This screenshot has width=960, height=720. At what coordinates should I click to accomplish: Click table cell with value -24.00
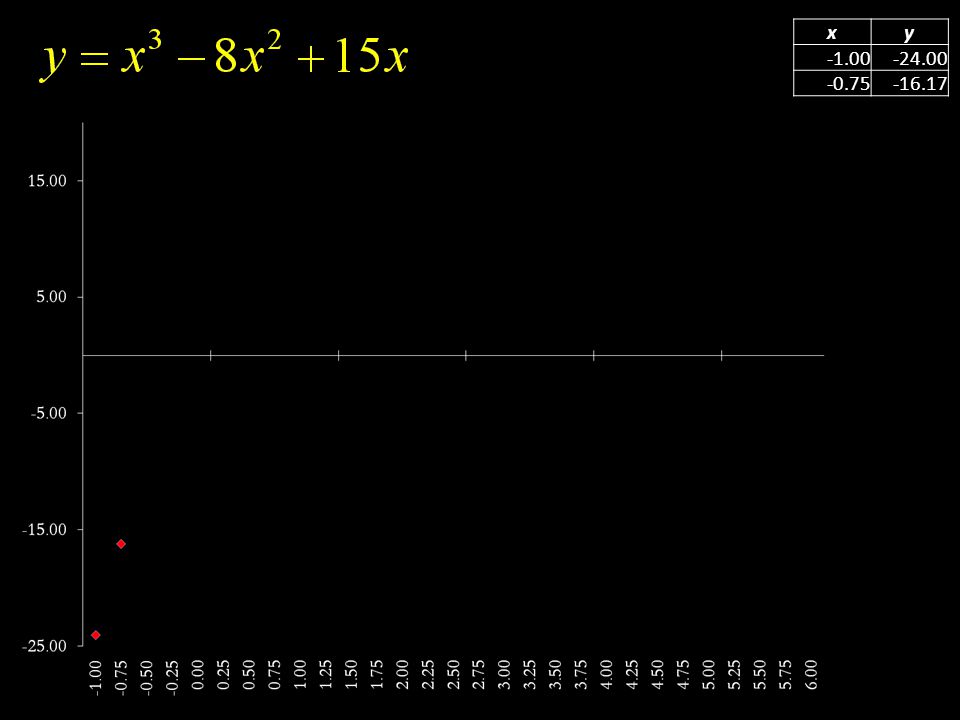(909, 58)
